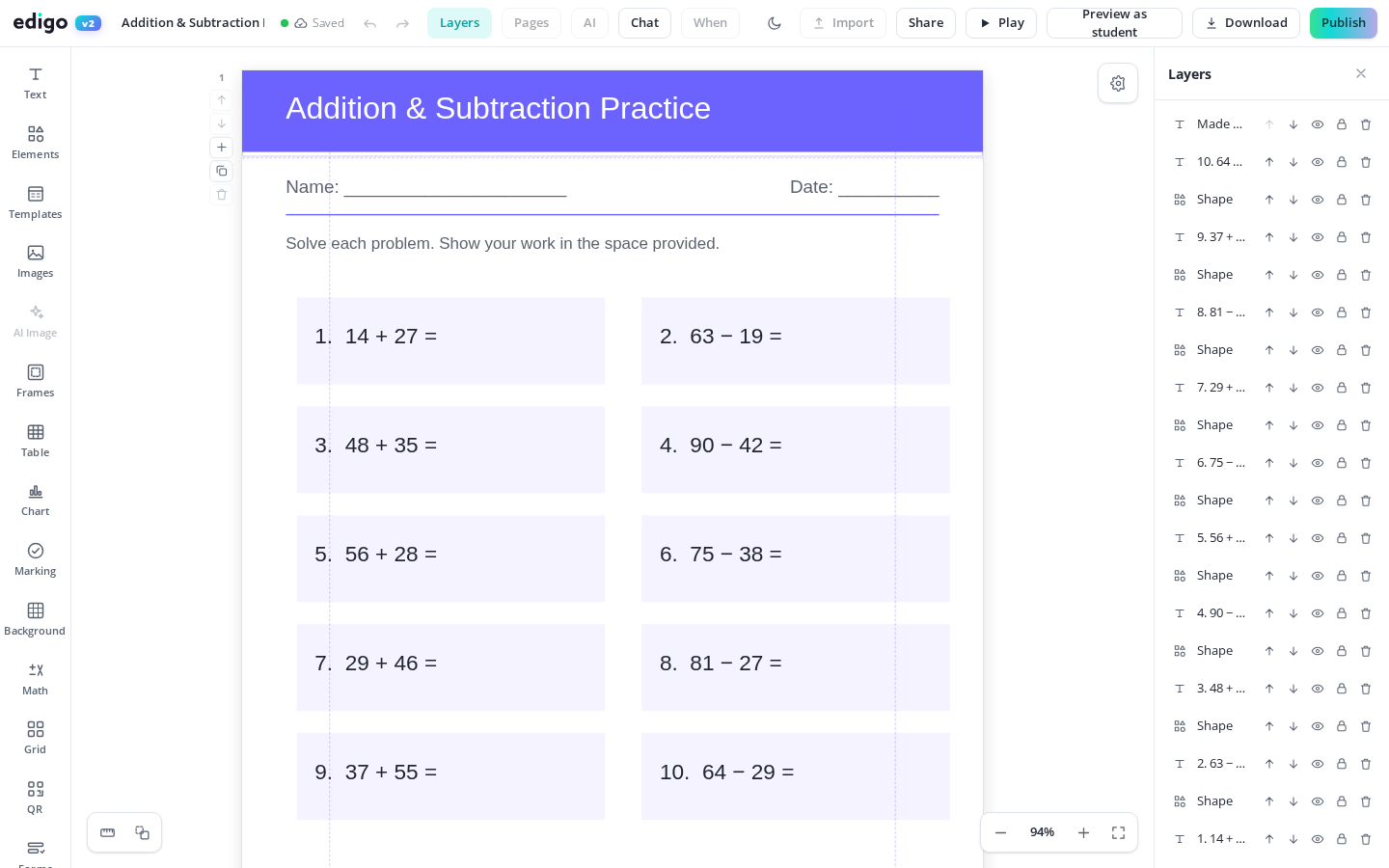
Task: Hide the '9. 37 + ...' layer
Action: 1318,237
